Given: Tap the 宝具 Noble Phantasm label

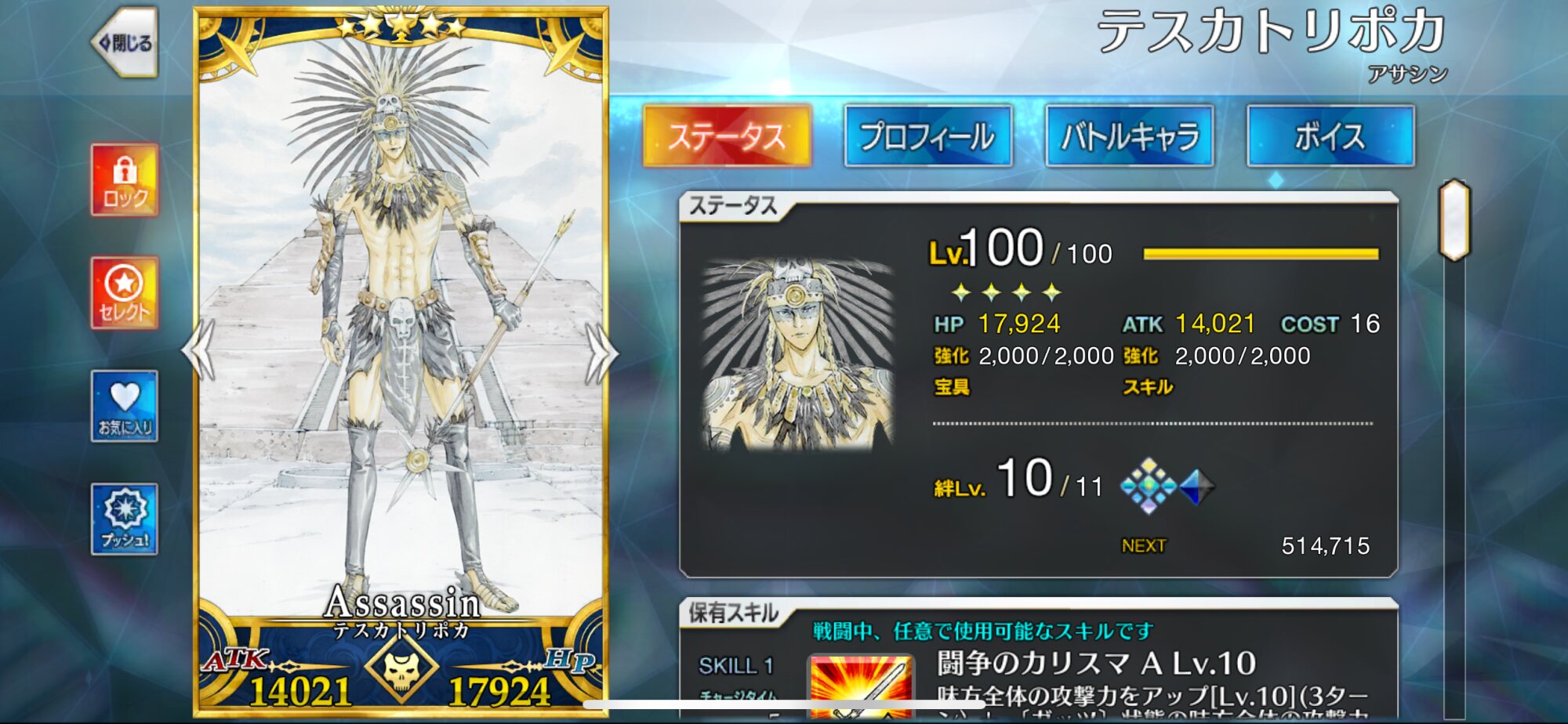Looking at the screenshot, I should (x=952, y=387).
